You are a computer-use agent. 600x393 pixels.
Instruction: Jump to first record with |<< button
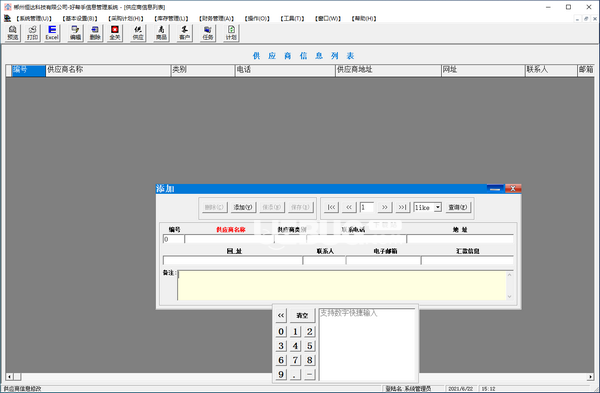pyautogui.click(x=331, y=207)
